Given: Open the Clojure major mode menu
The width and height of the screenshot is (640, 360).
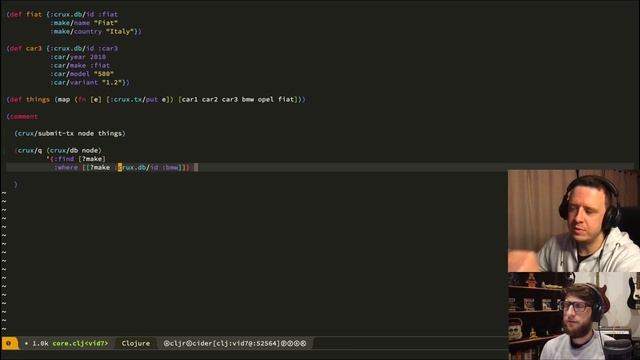Looking at the screenshot, I should point(136,344).
